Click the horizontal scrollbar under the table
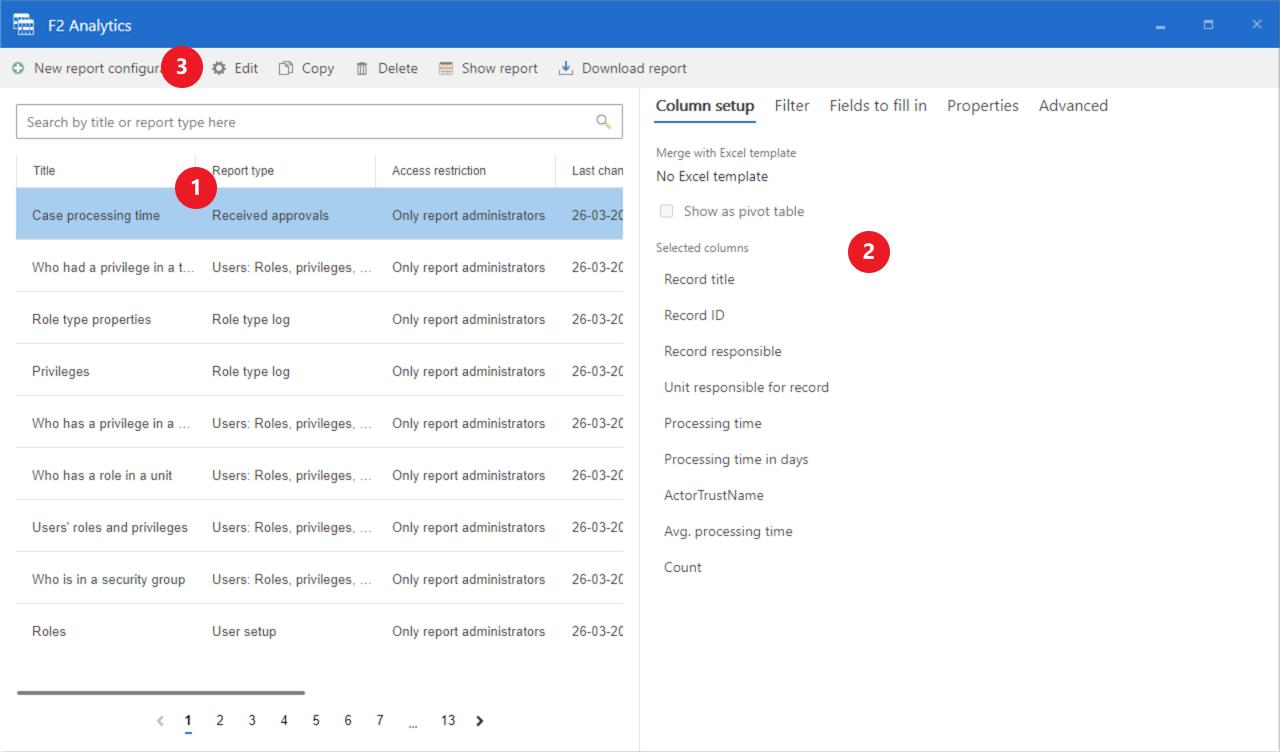This screenshot has width=1280, height=752. click(x=161, y=692)
